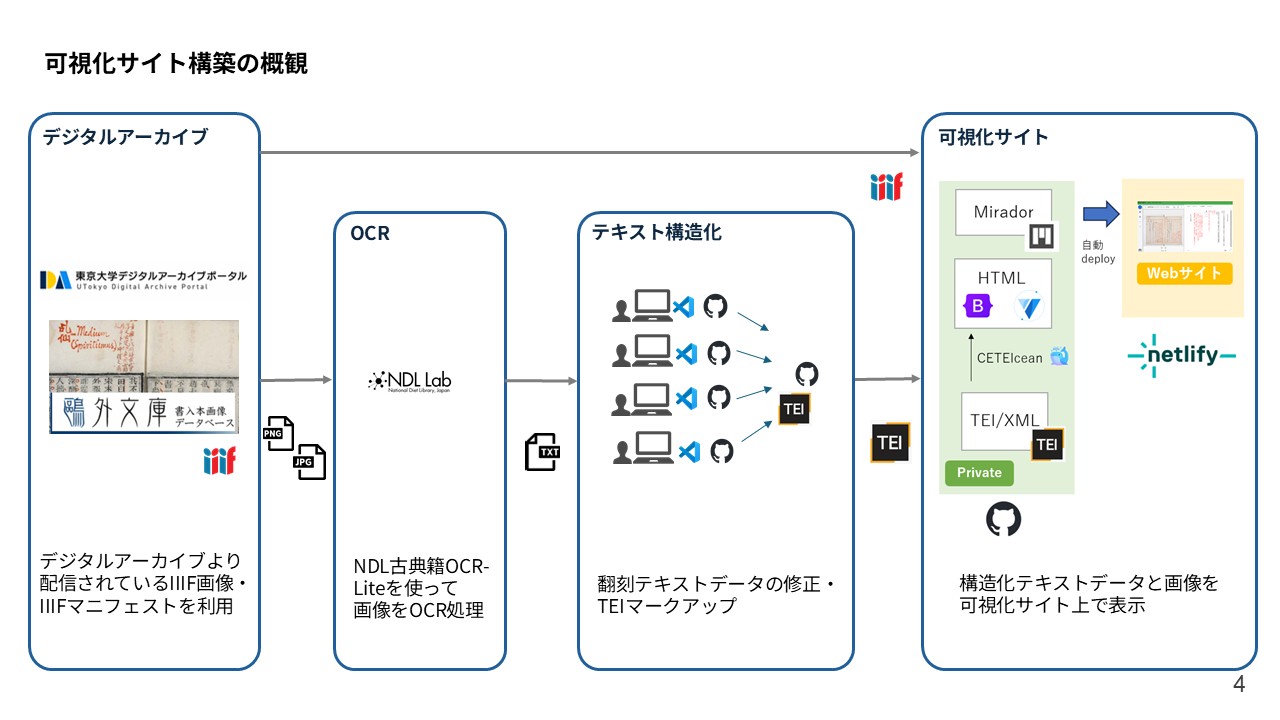Click the large GitHub icon below Private
The height and width of the screenshot is (720, 1280).
pyautogui.click(x=1003, y=519)
